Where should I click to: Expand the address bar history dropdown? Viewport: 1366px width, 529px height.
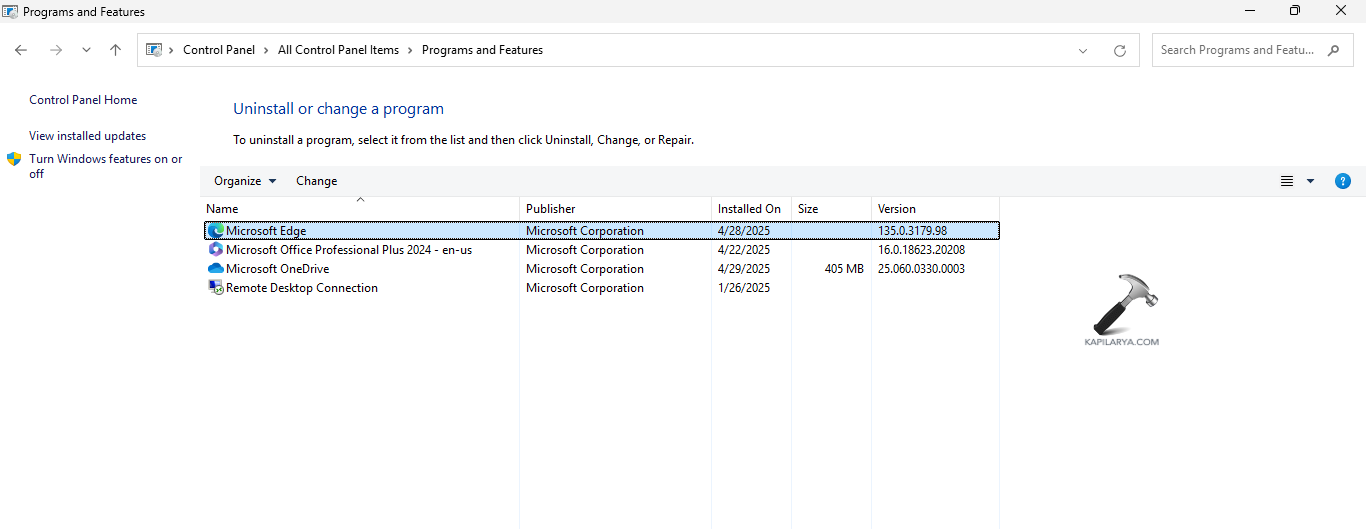[x=1083, y=50]
